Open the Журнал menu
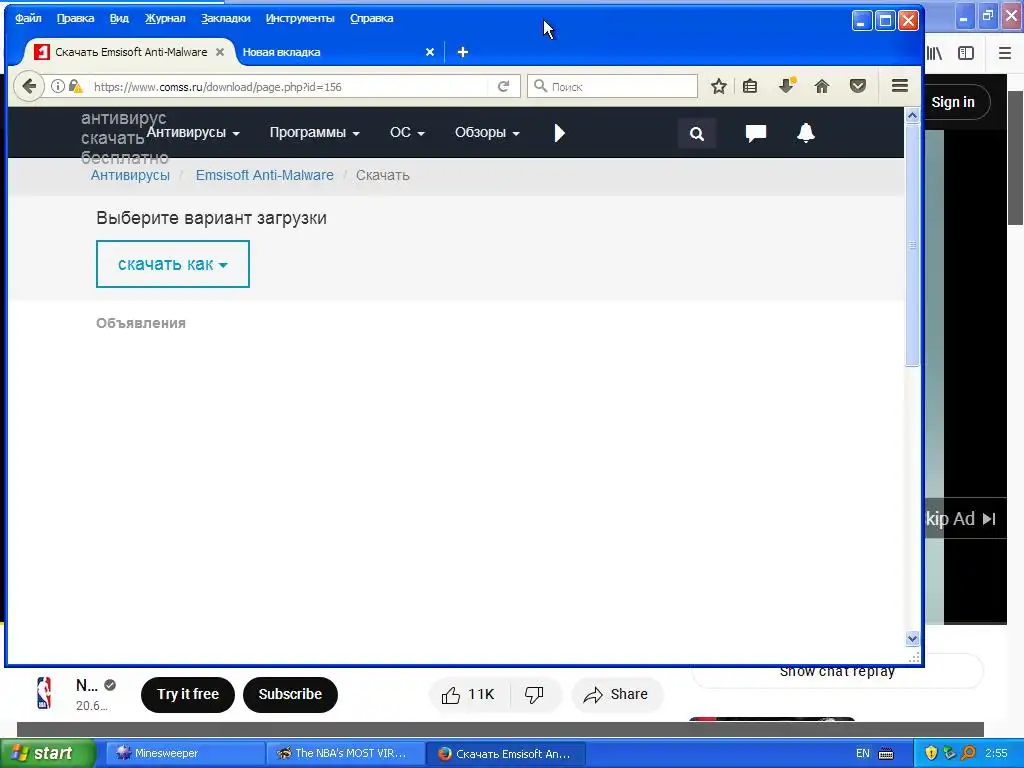The width and height of the screenshot is (1024, 768). coord(165,18)
